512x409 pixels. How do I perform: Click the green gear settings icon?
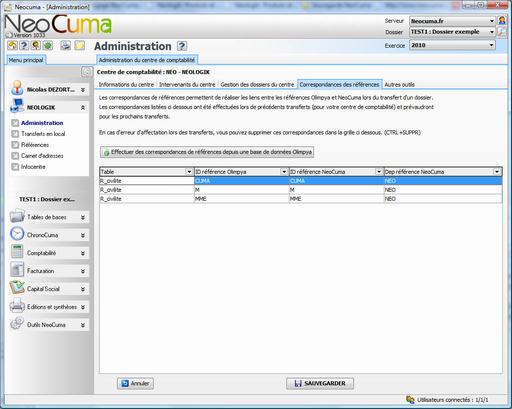[x=48, y=45]
